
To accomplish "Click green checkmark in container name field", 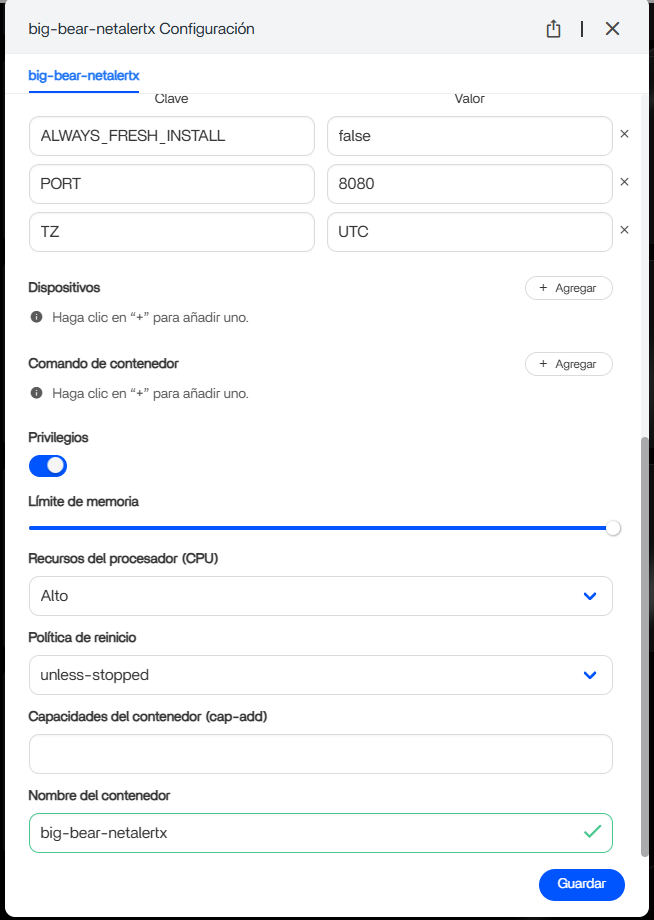I will (x=592, y=831).
